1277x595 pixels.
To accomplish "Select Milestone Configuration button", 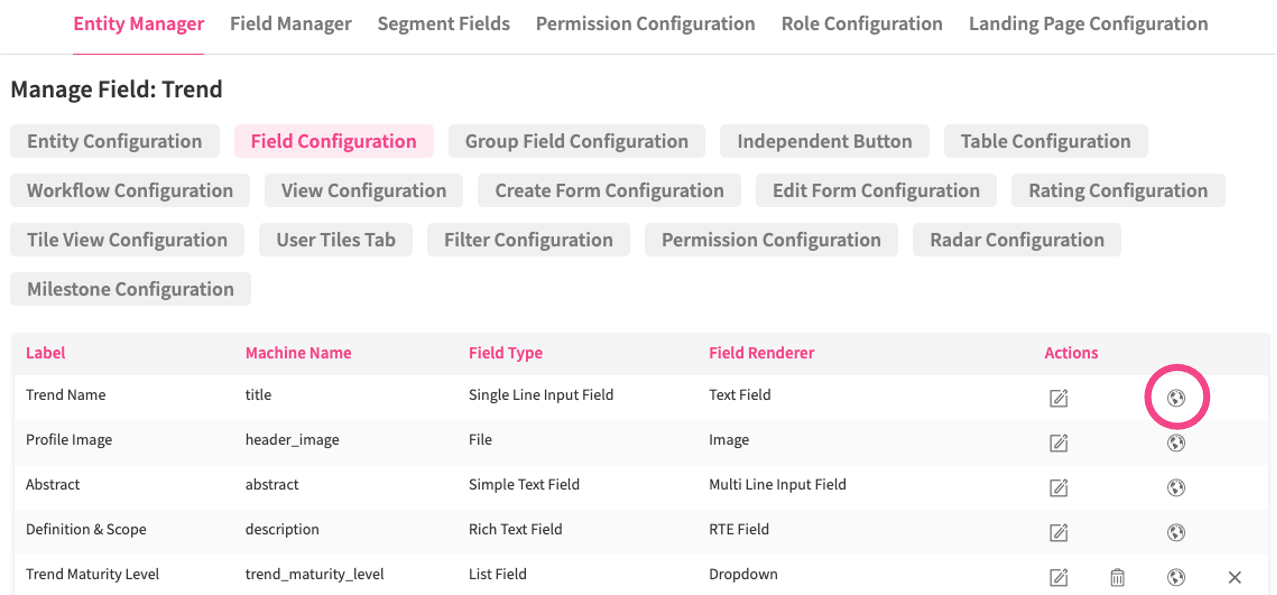I will point(130,289).
